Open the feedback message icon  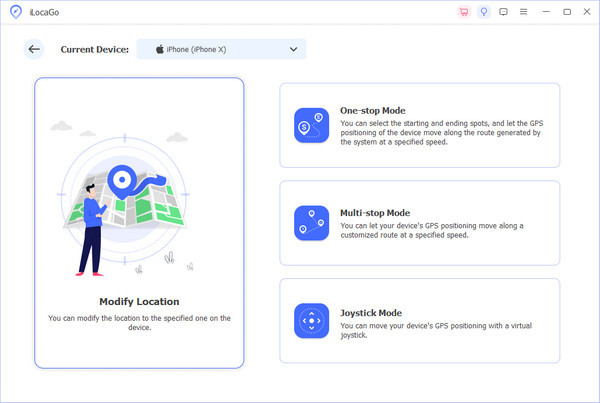coord(503,12)
